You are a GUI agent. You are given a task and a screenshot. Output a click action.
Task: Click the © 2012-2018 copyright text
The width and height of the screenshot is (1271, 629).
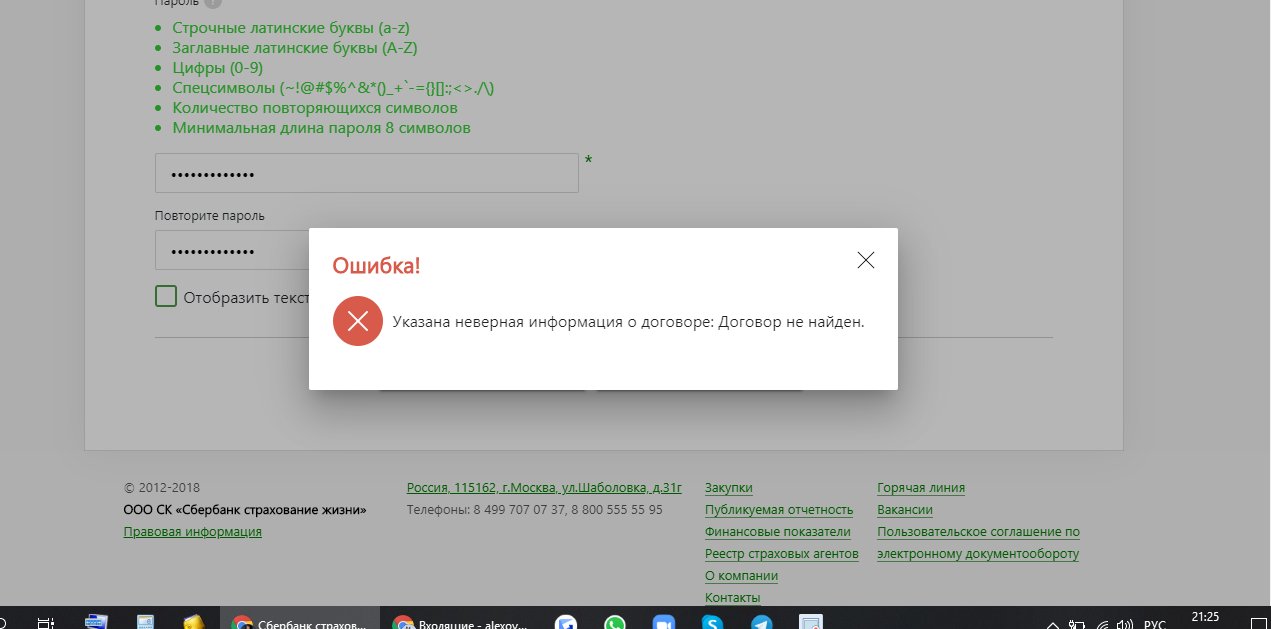pyautogui.click(x=162, y=488)
